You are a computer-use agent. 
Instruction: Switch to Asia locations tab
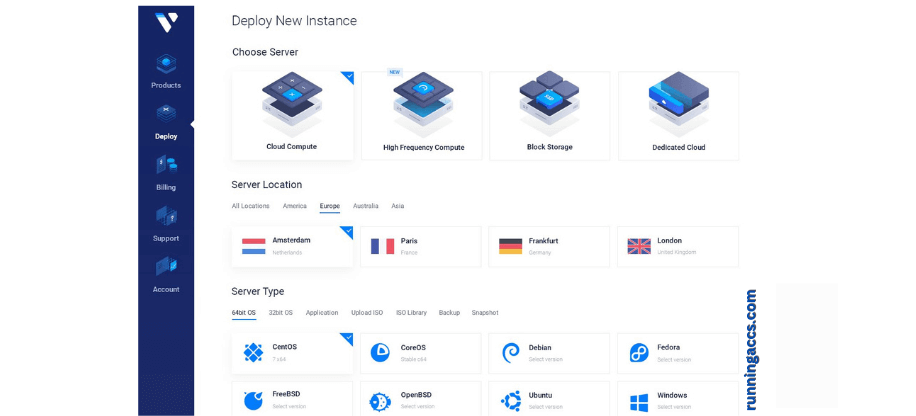398,206
